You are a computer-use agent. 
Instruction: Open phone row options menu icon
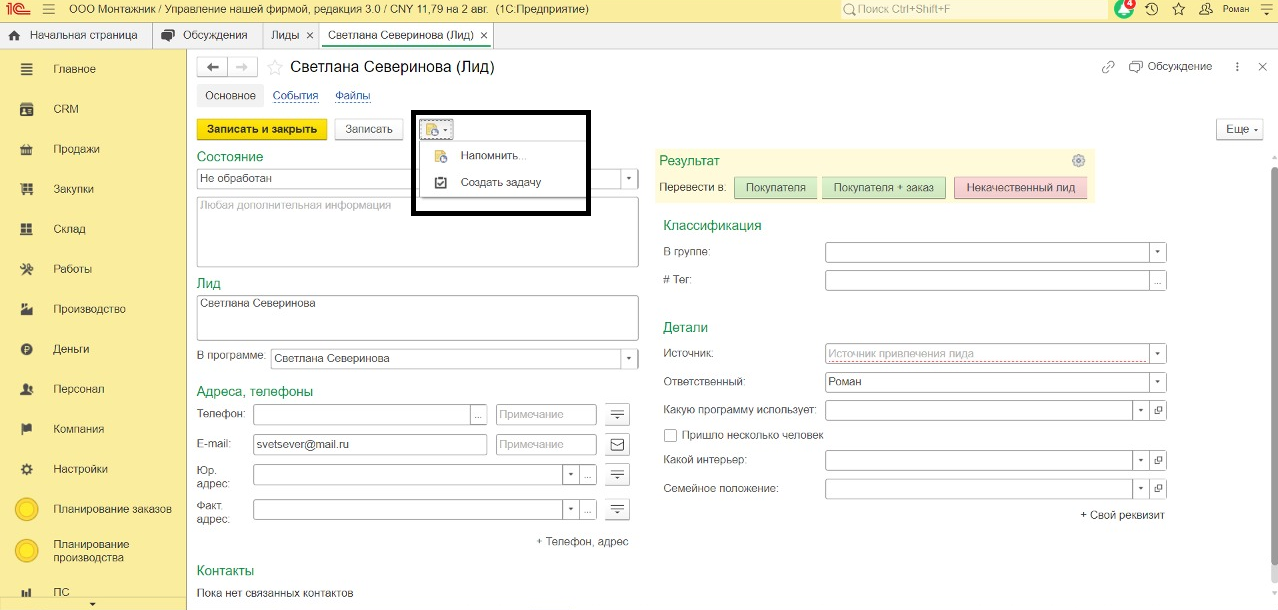(618, 414)
